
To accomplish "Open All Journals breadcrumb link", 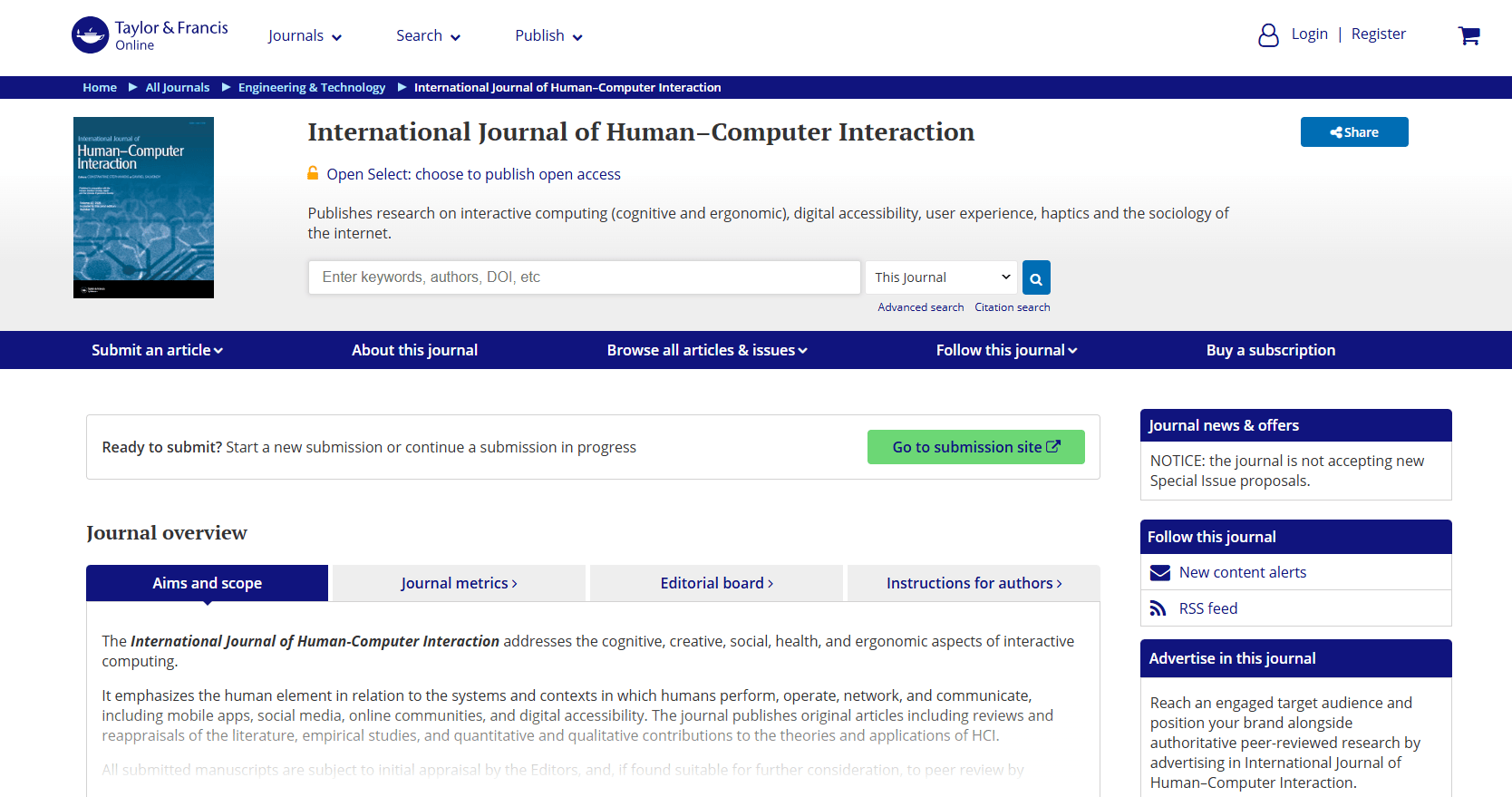I will coord(178,87).
